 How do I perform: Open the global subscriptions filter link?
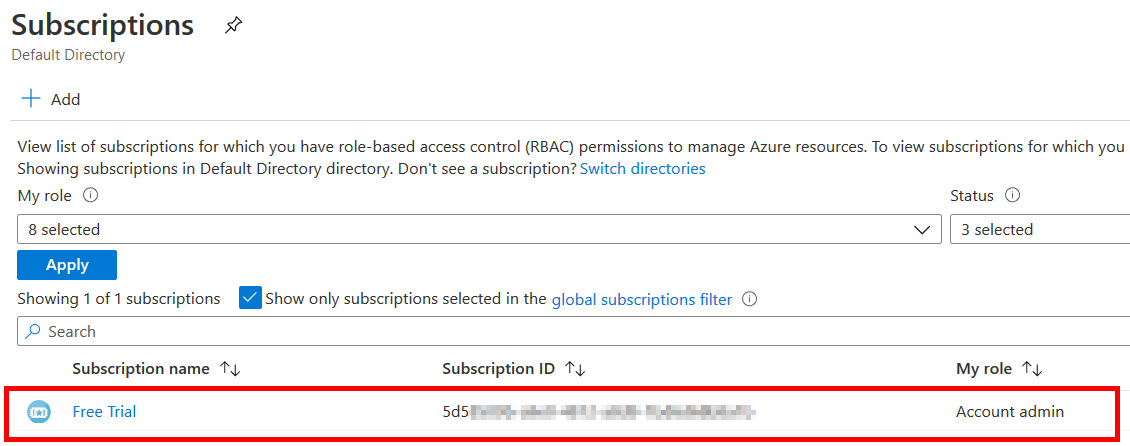click(x=642, y=299)
